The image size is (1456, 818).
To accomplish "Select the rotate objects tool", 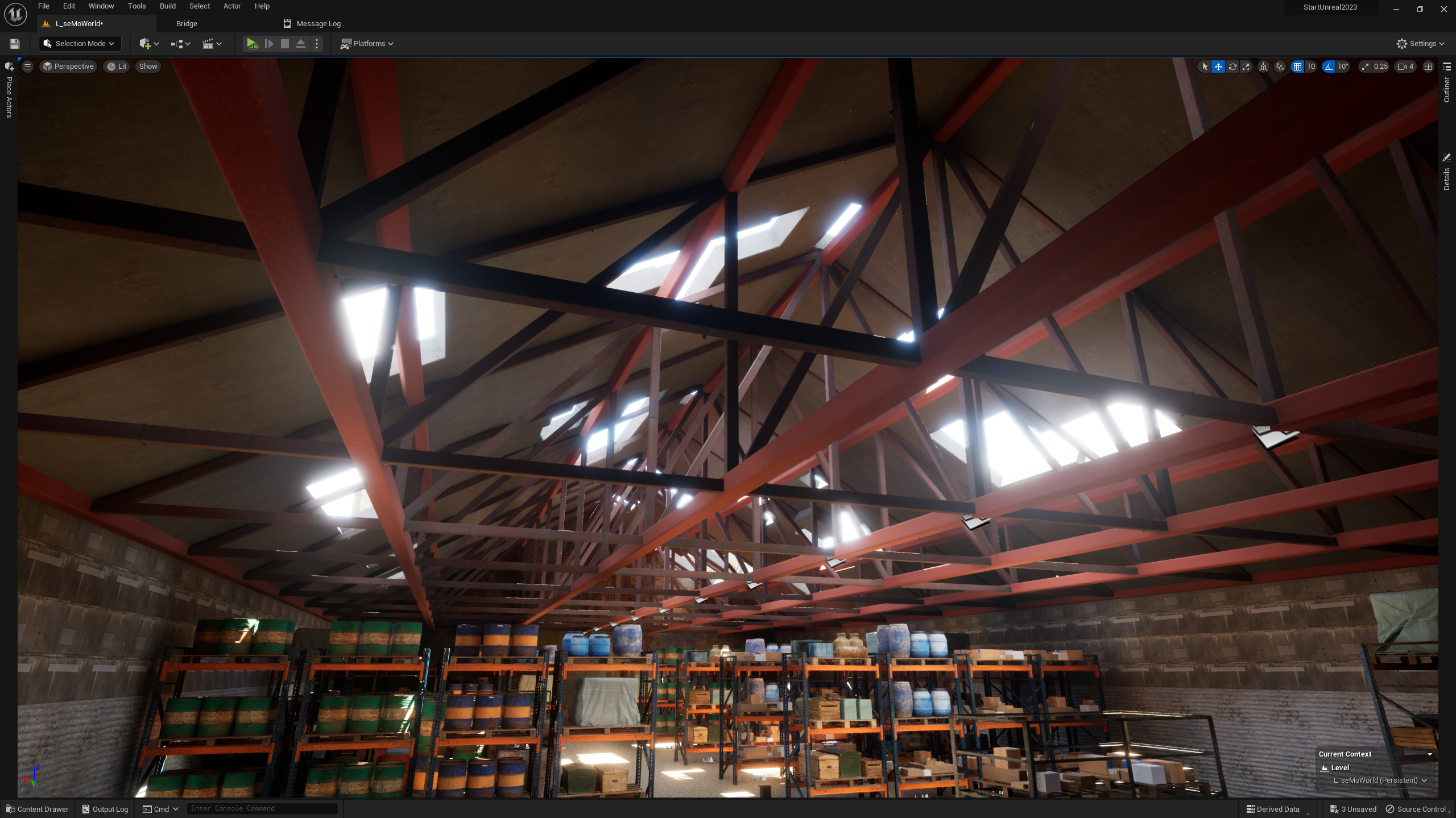I will (x=1232, y=67).
